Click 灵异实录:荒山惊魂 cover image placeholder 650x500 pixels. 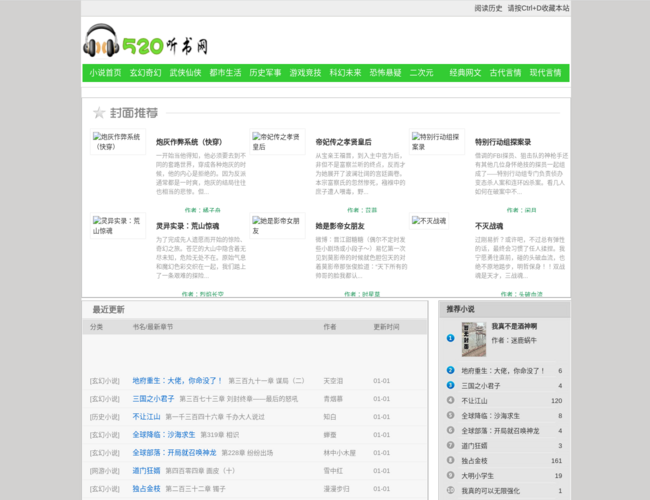[118, 226]
